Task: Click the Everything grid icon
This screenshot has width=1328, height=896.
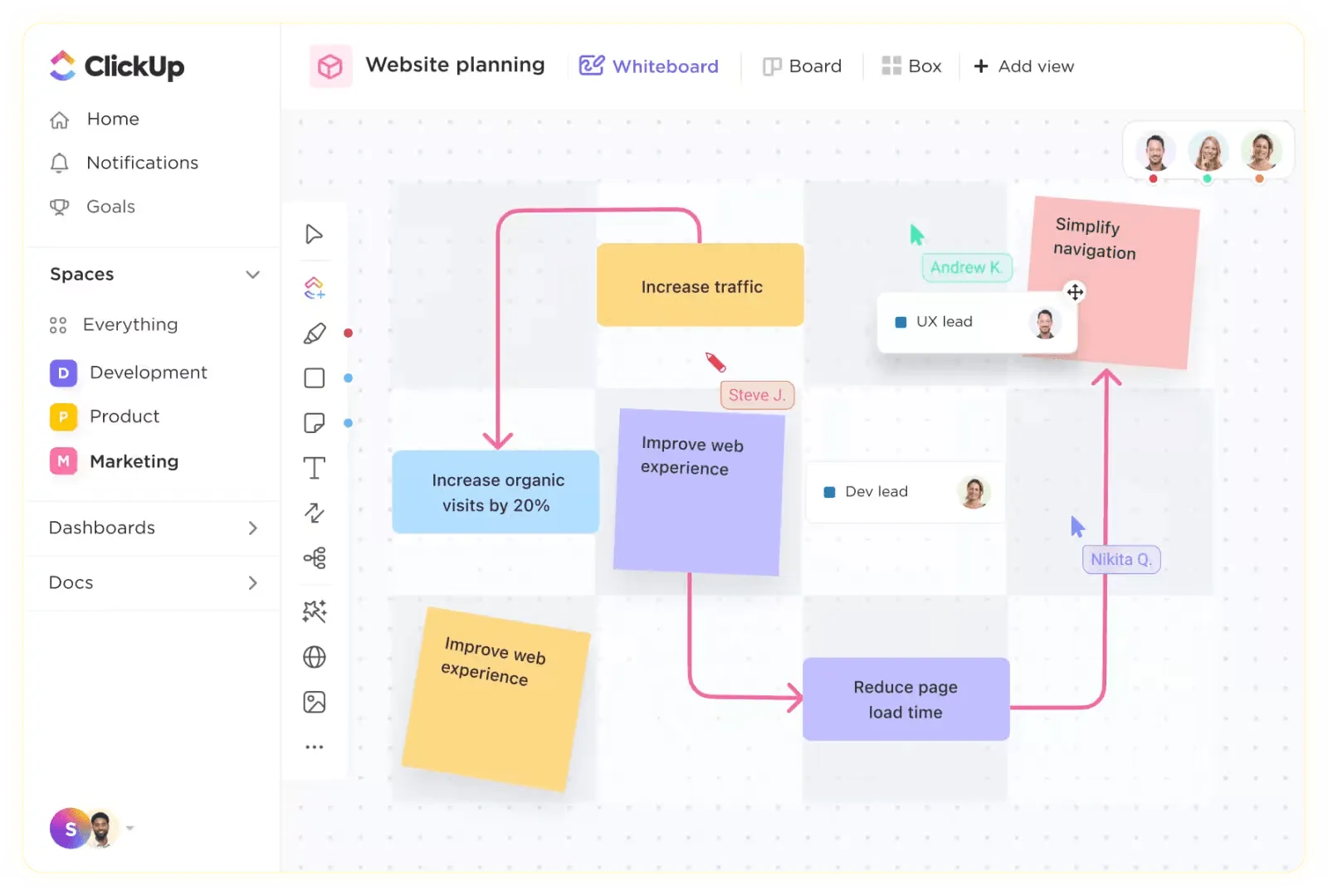Action: coord(58,325)
